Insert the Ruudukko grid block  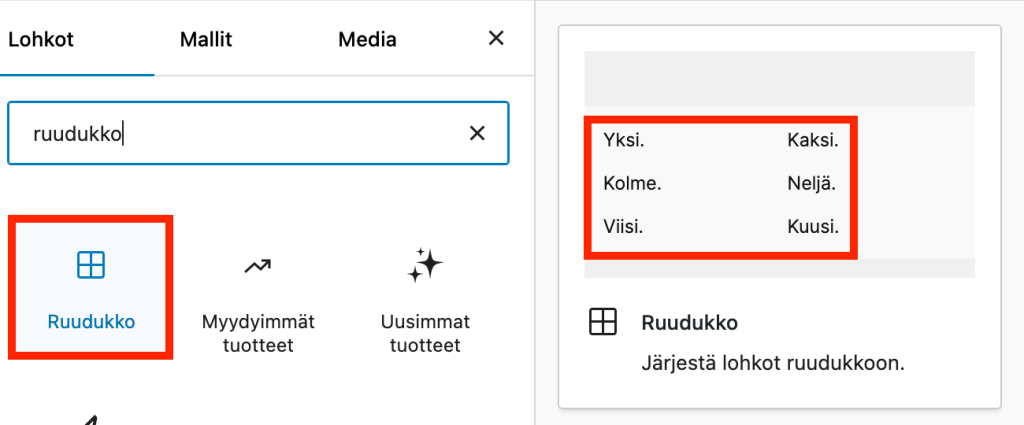91,287
